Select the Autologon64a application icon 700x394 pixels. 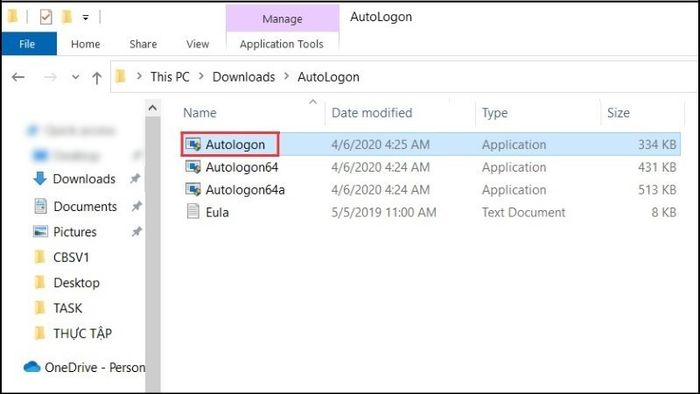(x=193, y=190)
